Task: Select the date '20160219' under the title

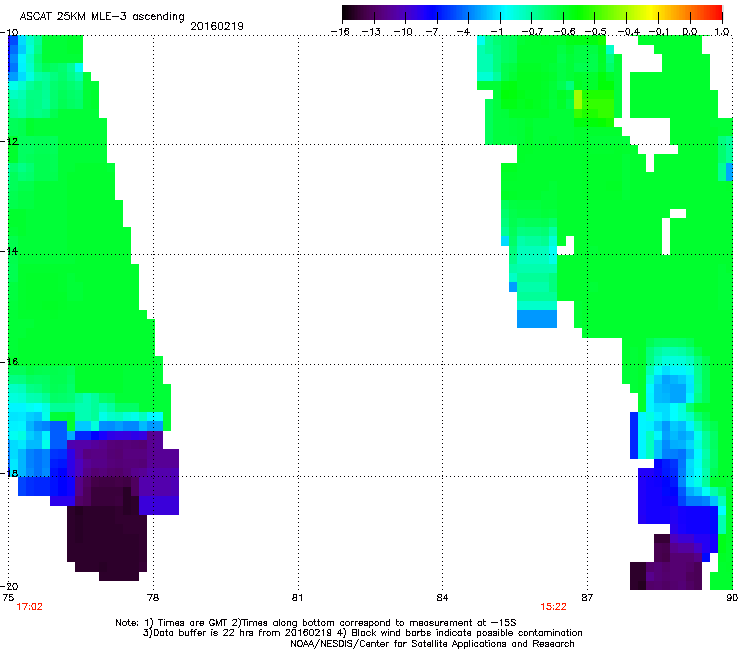Action: pyautogui.click(x=217, y=26)
